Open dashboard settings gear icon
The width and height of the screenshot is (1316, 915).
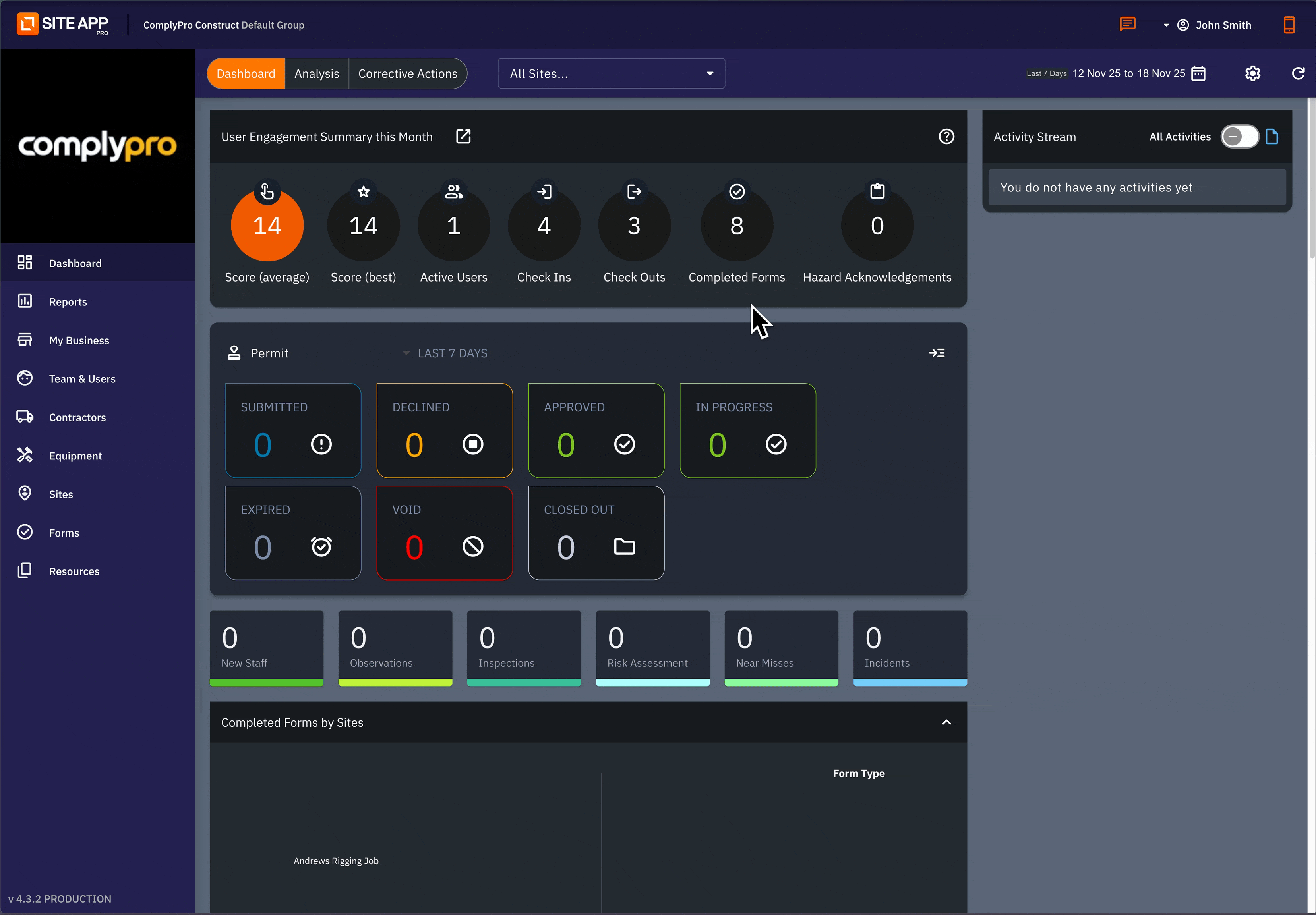[1252, 73]
